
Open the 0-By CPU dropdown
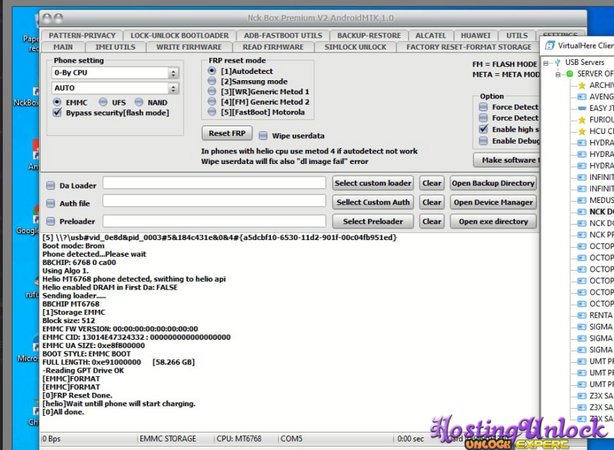[x=173, y=73]
